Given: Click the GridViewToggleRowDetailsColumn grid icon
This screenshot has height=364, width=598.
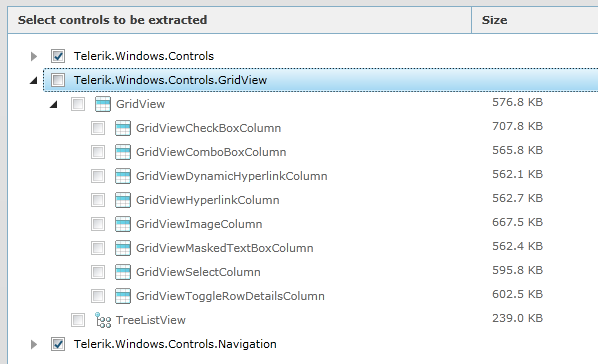Looking at the screenshot, I should tap(123, 296).
